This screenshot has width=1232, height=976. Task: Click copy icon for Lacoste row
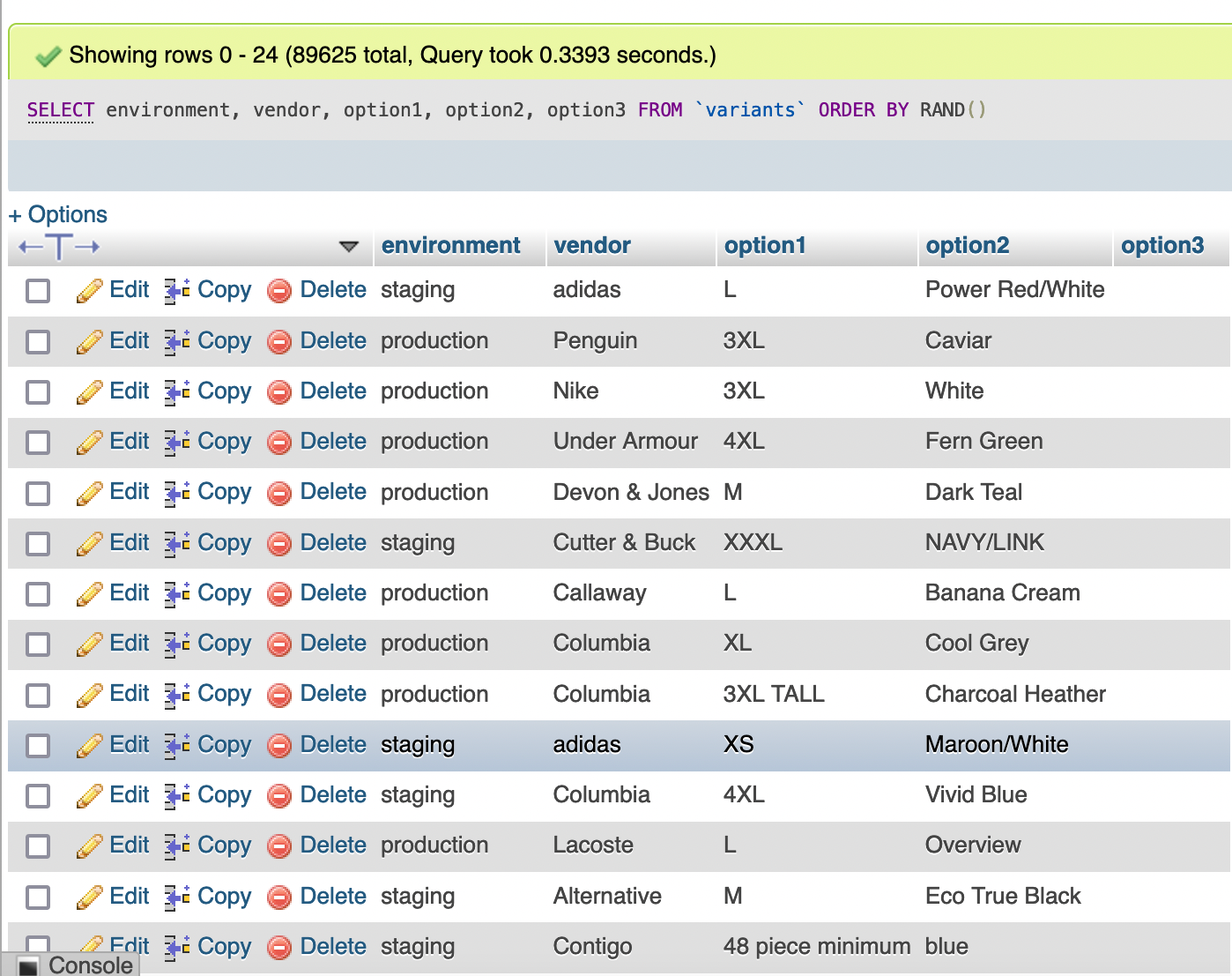(x=177, y=846)
